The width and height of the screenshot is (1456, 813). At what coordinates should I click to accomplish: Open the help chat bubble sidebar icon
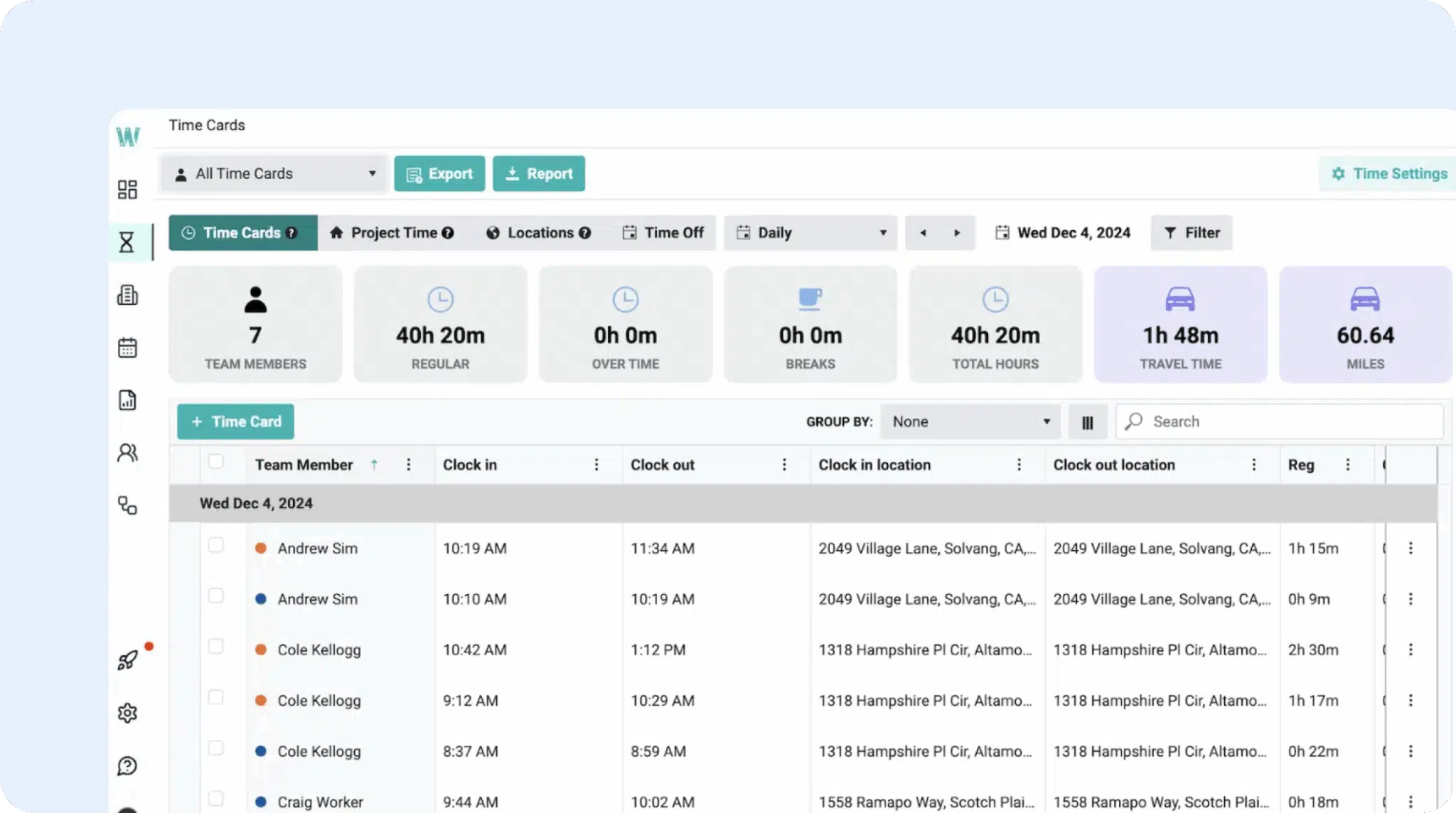[127, 765]
